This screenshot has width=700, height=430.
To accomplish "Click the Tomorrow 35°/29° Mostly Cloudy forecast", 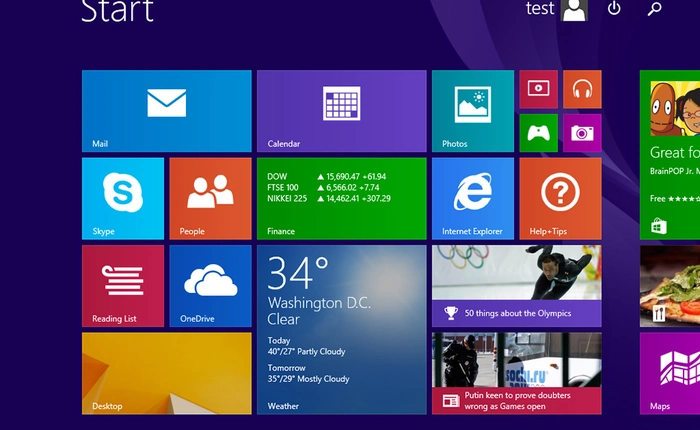I will point(308,373).
